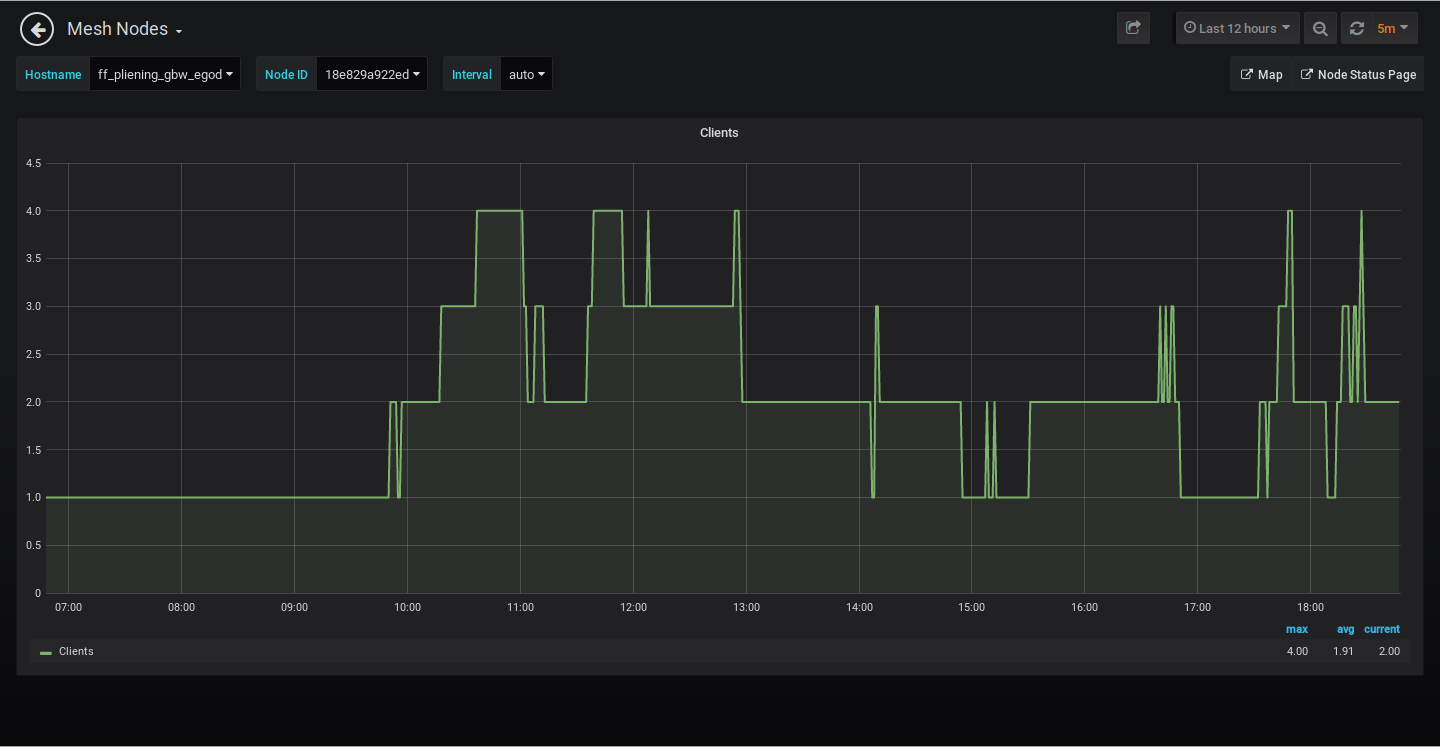
Task: Open the Mesh Nodes dashboard dropdown
Action: coord(124,29)
